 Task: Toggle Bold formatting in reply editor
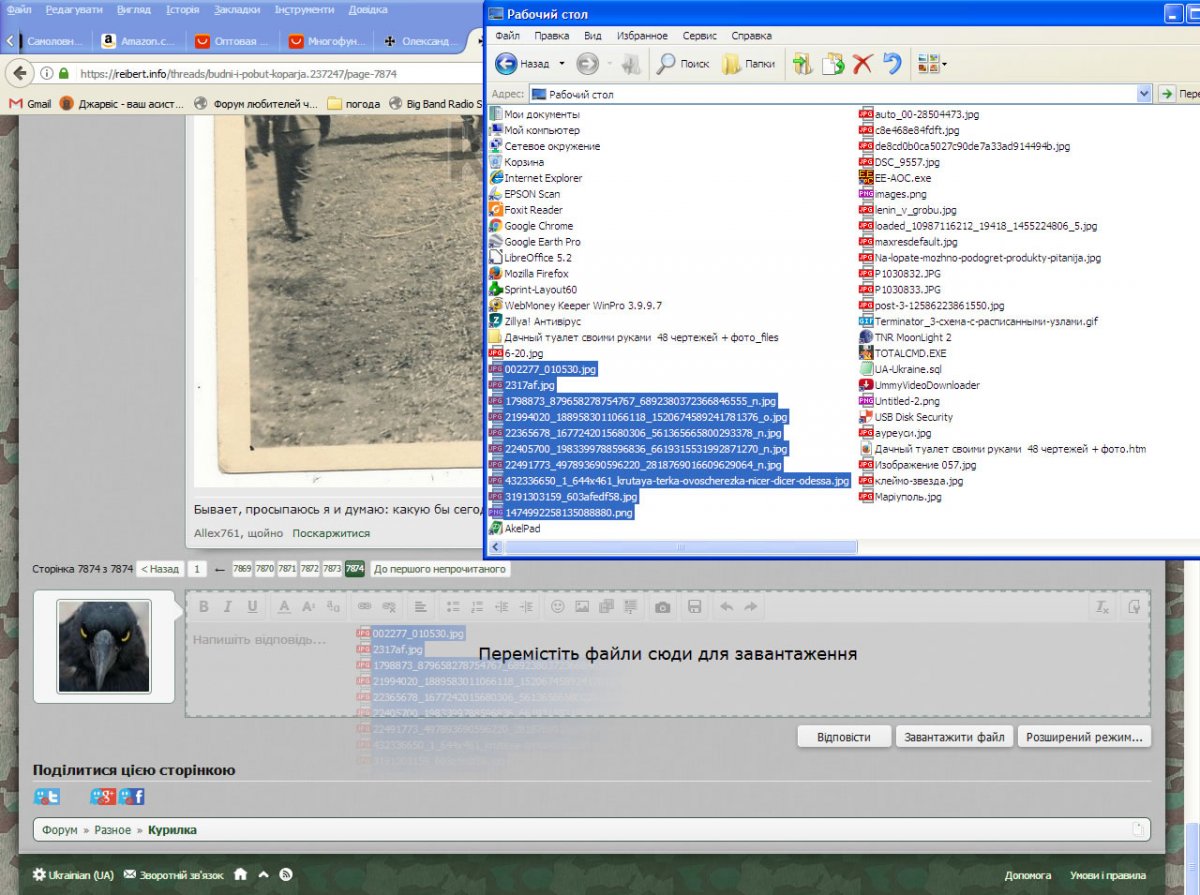point(203,607)
